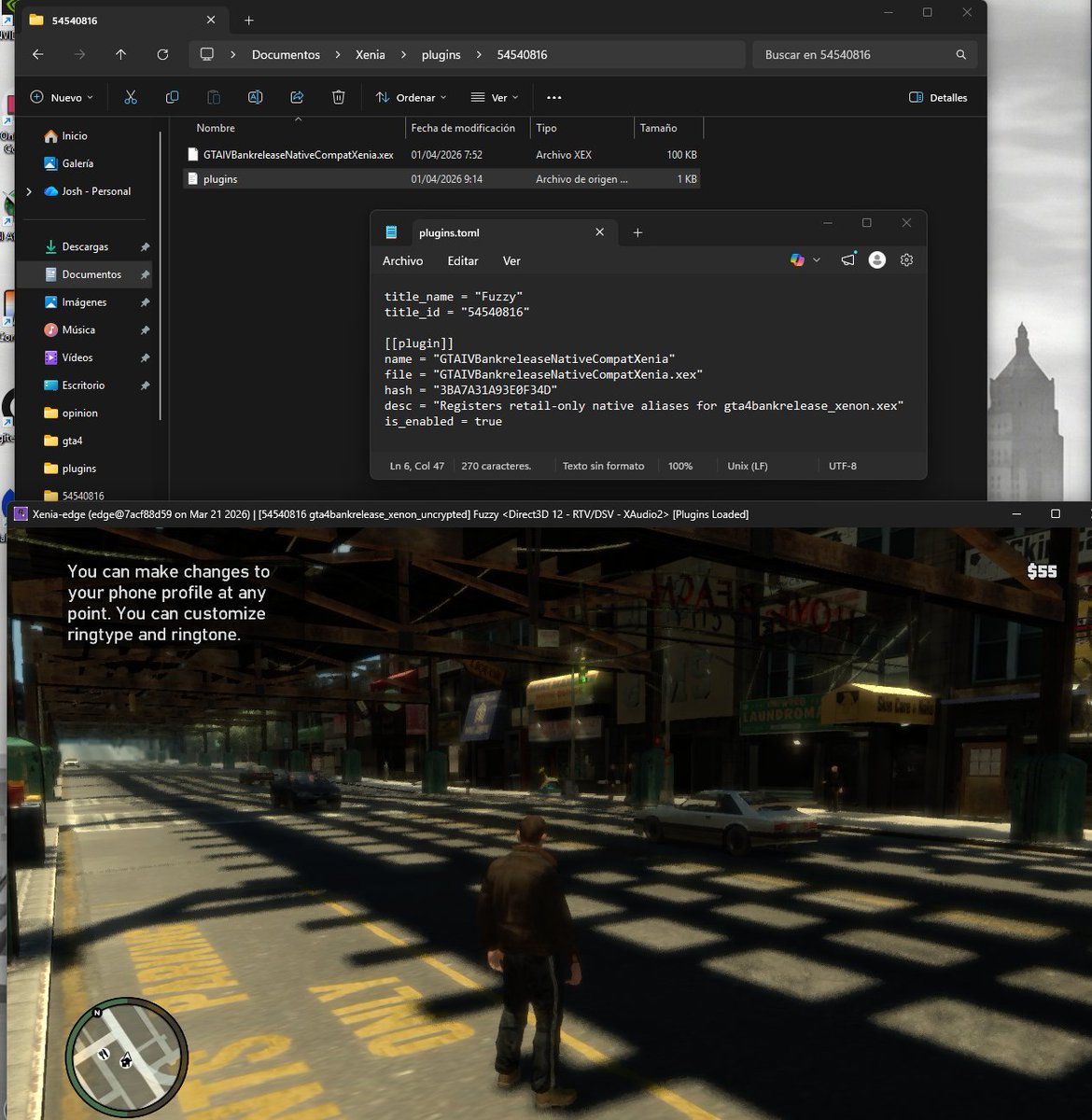Open the Ordenar sort dropdown
This screenshot has width=1092, height=1120.
[x=411, y=97]
